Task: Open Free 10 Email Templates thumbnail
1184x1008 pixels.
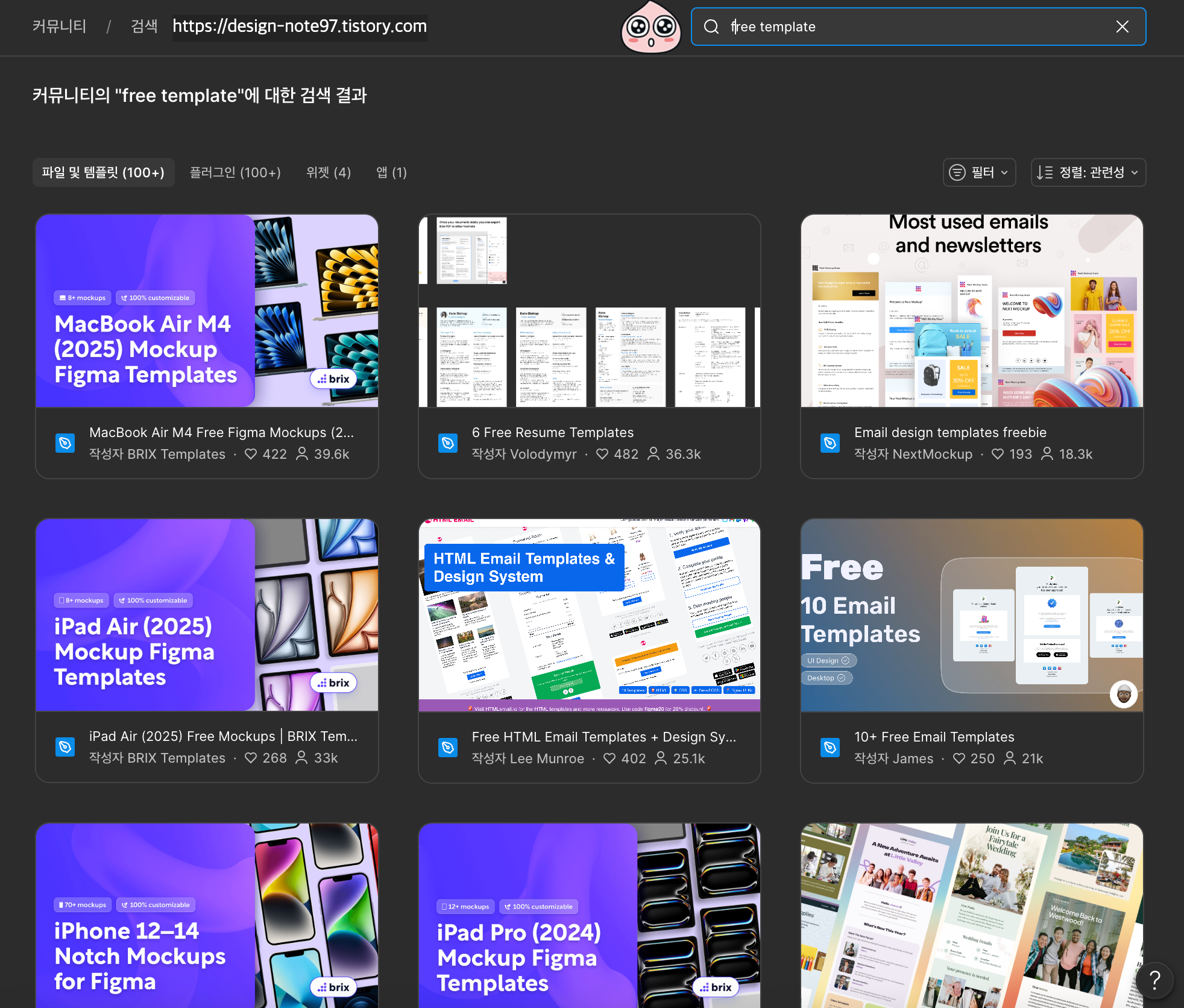Action: (x=972, y=615)
